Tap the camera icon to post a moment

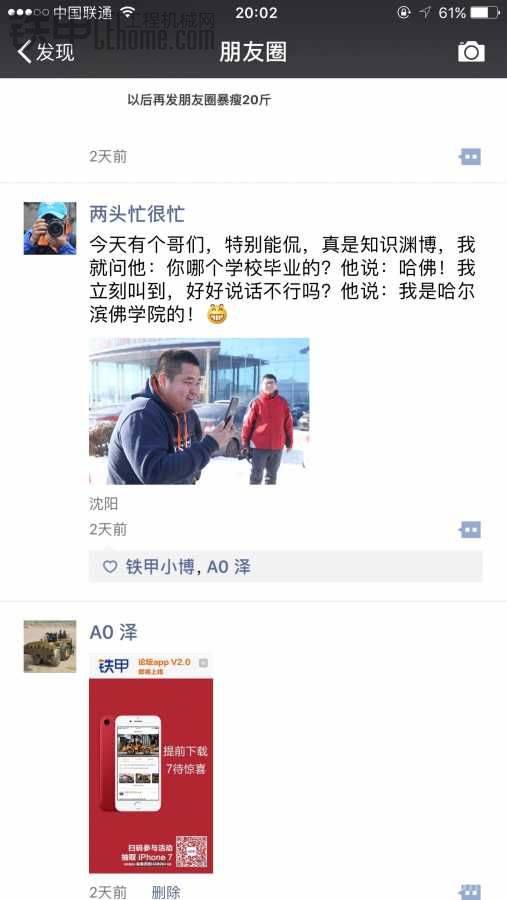[x=471, y=52]
